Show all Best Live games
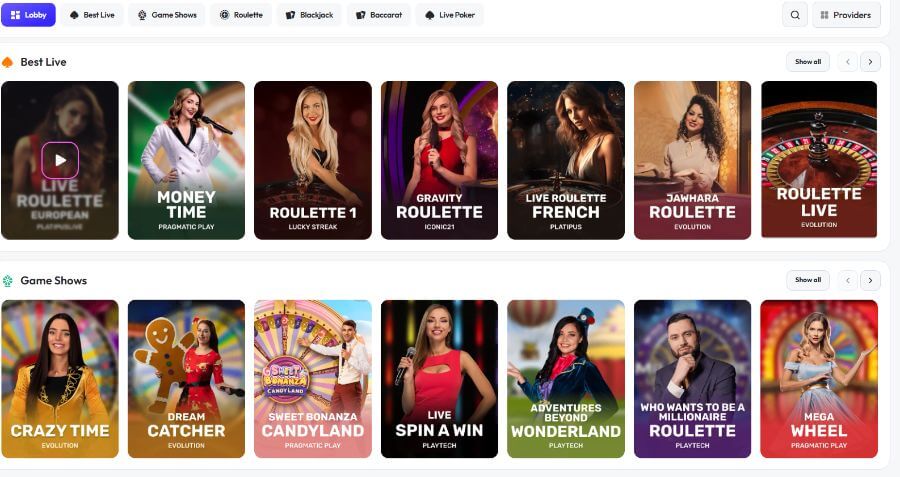The height and width of the screenshot is (477, 900). pos(808,61)
